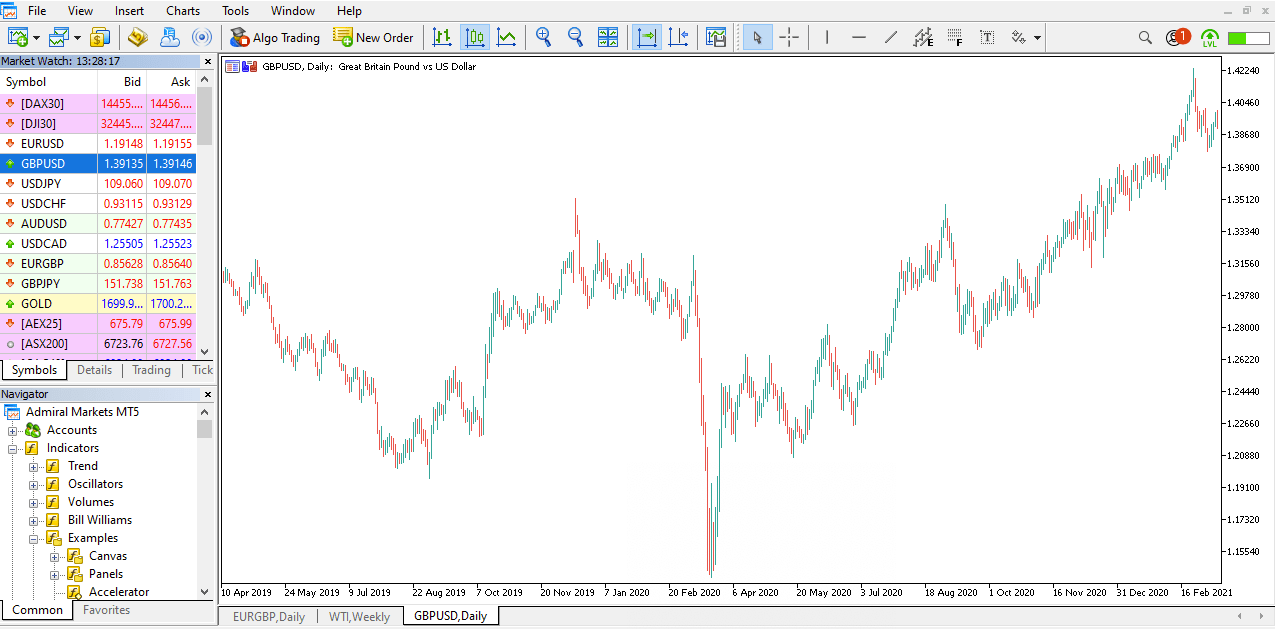Viewport: 1275px width, 629px height.
Task: Pick the trendline drawing tool
Action: click(x=891, y=38)
